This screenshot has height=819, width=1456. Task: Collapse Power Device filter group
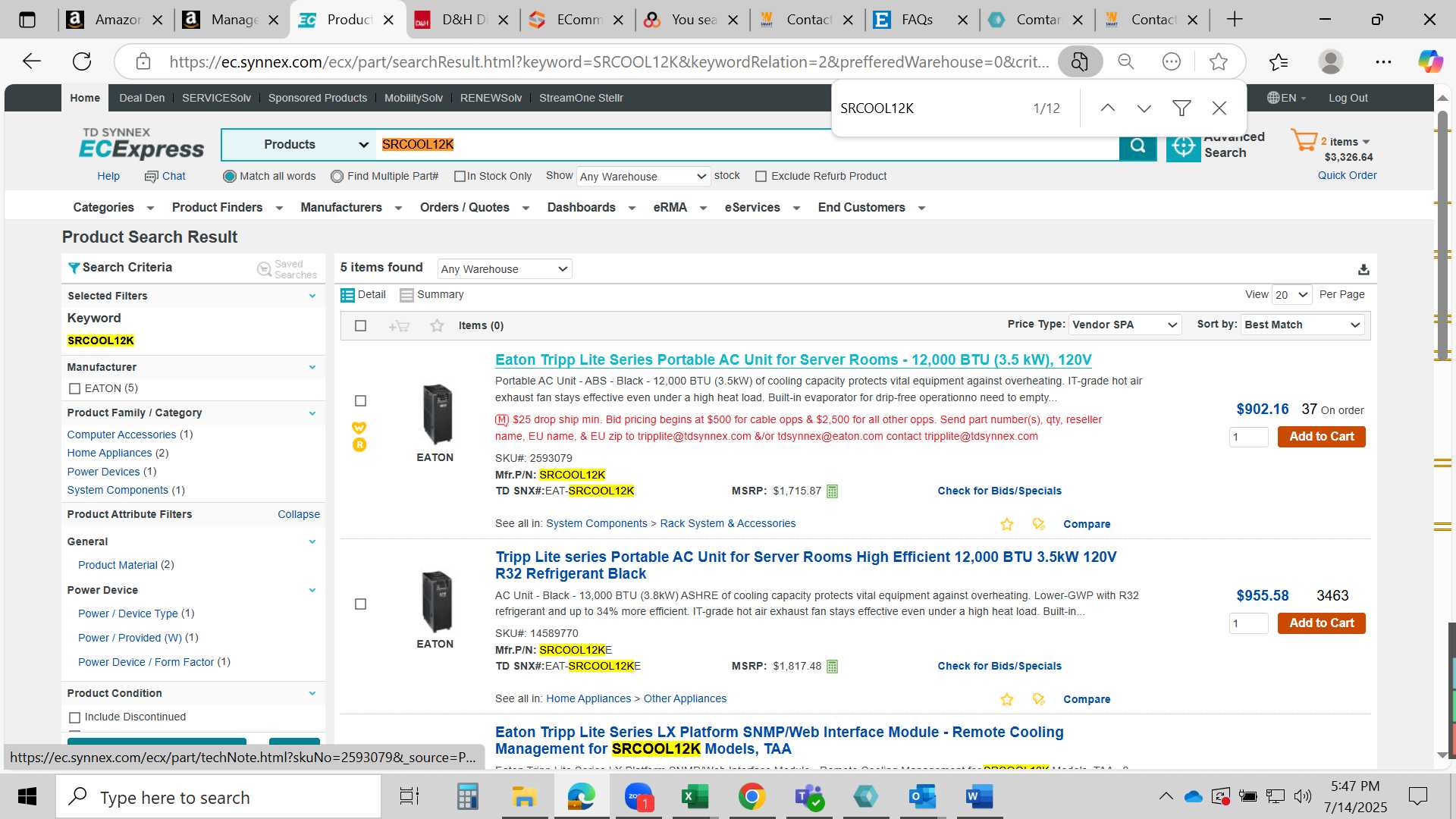(x=312, y=591)
